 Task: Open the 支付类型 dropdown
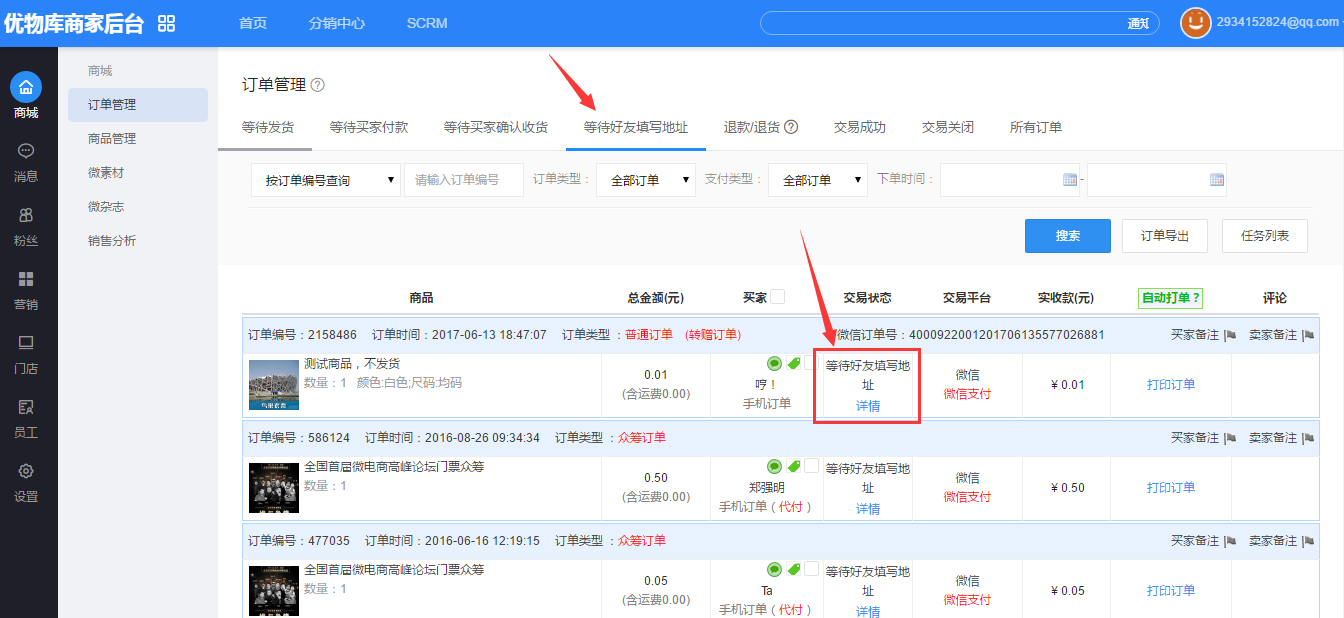point(817,180)
